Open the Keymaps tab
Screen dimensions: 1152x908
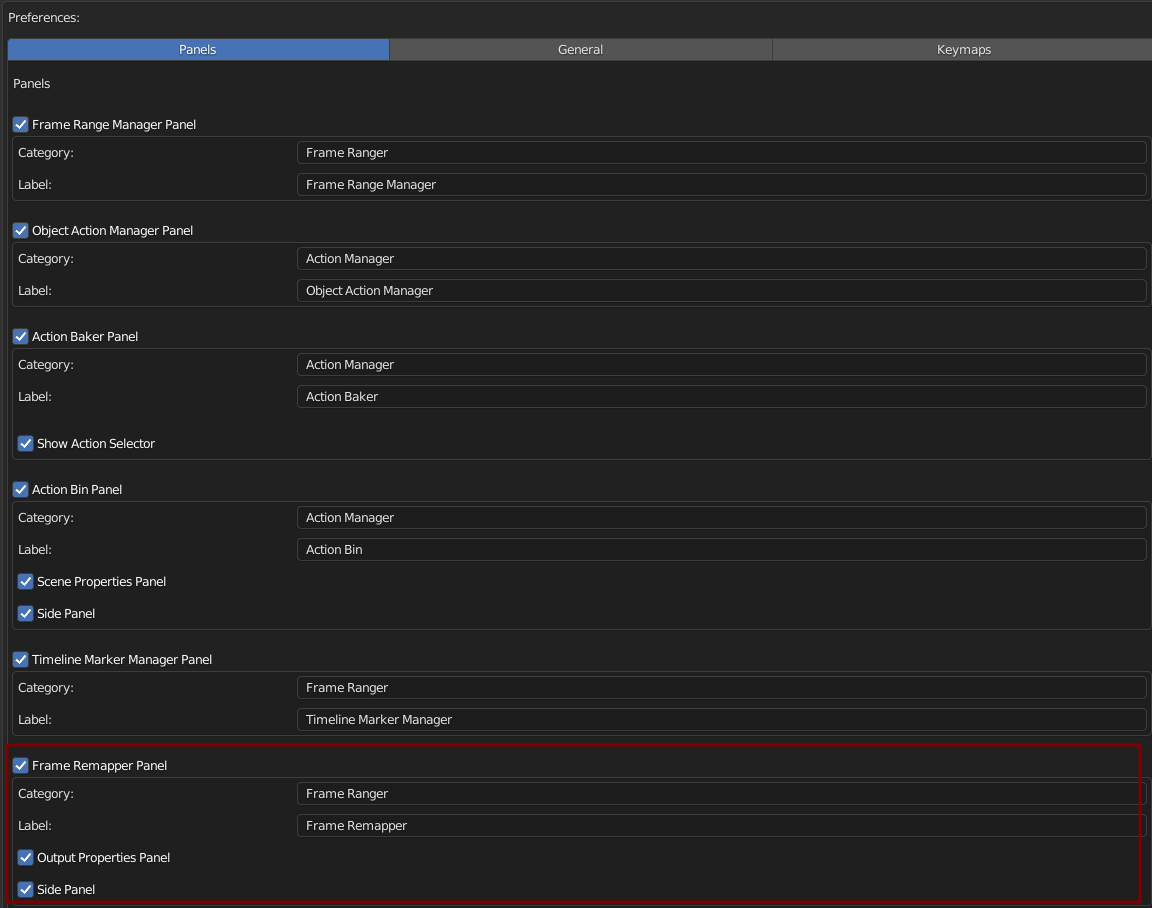[x=963, y=50]
